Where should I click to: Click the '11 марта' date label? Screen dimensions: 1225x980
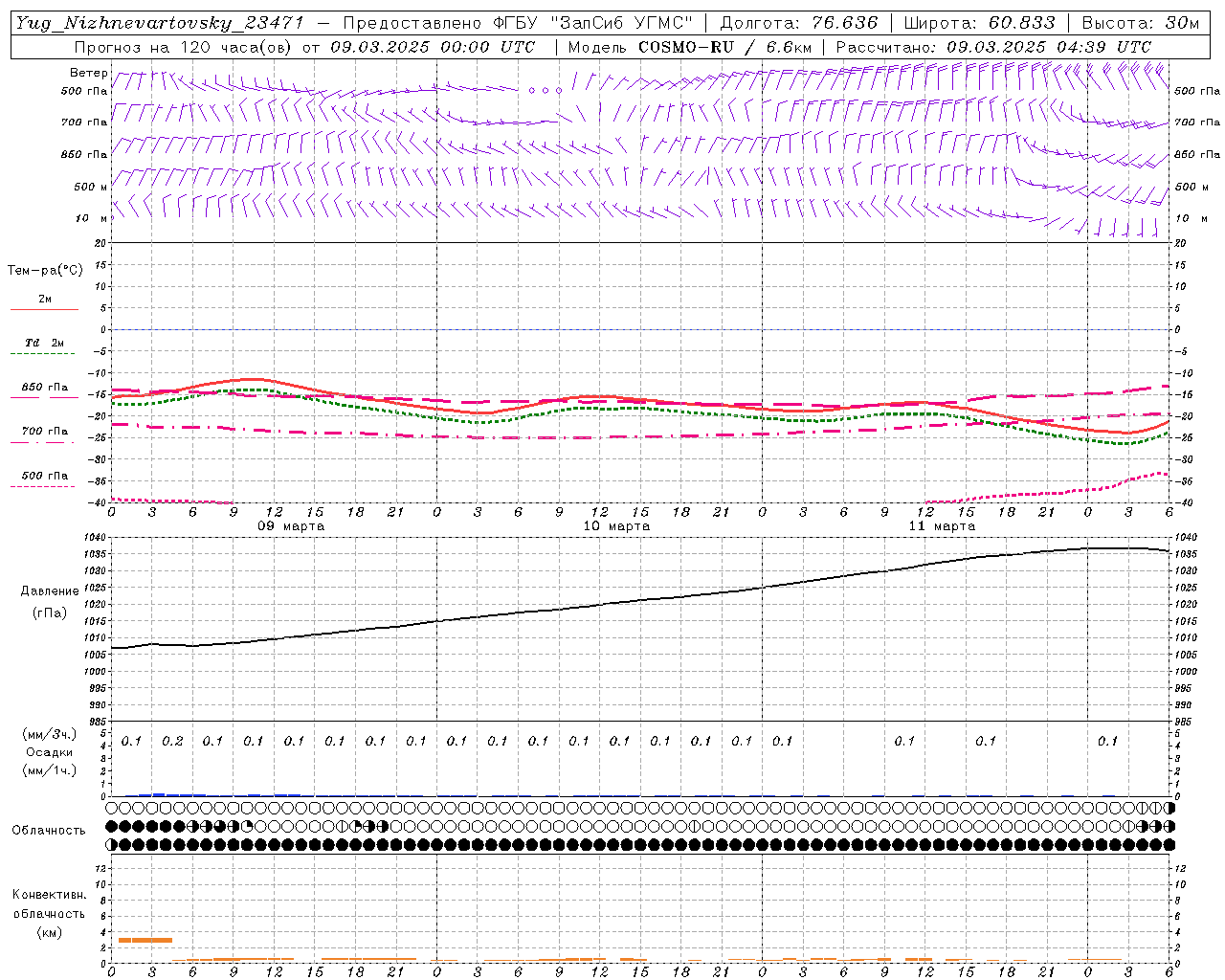coord(943,525)
